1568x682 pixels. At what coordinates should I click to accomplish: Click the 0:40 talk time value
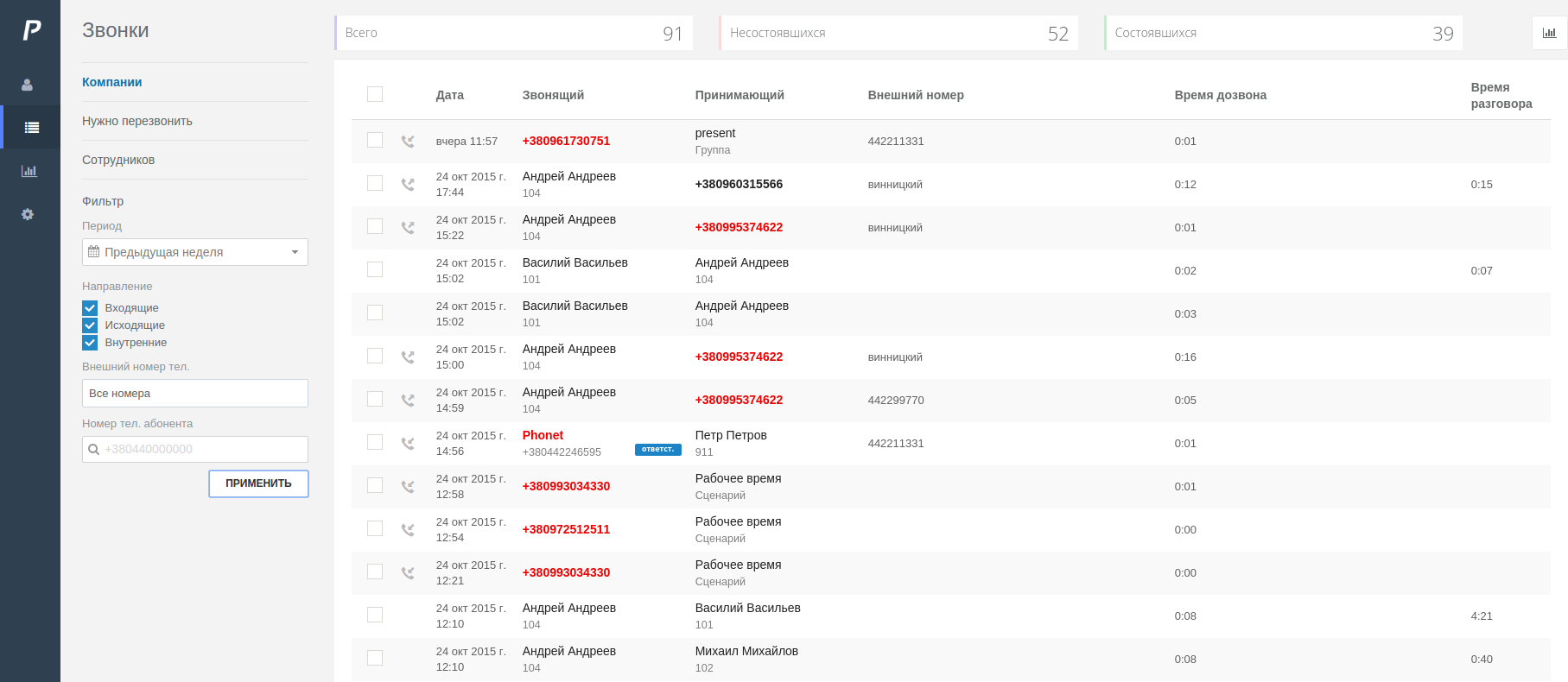pos(1482,659)
